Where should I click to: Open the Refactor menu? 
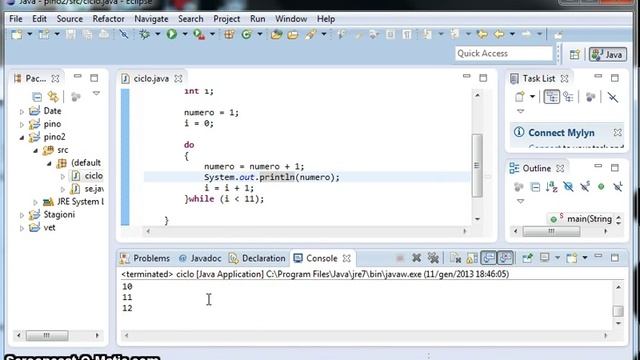click(x=108, y=19)
